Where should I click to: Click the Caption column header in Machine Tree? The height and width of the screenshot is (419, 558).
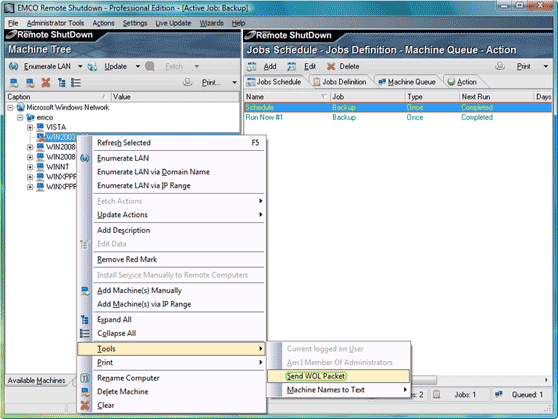pos(58,97)
